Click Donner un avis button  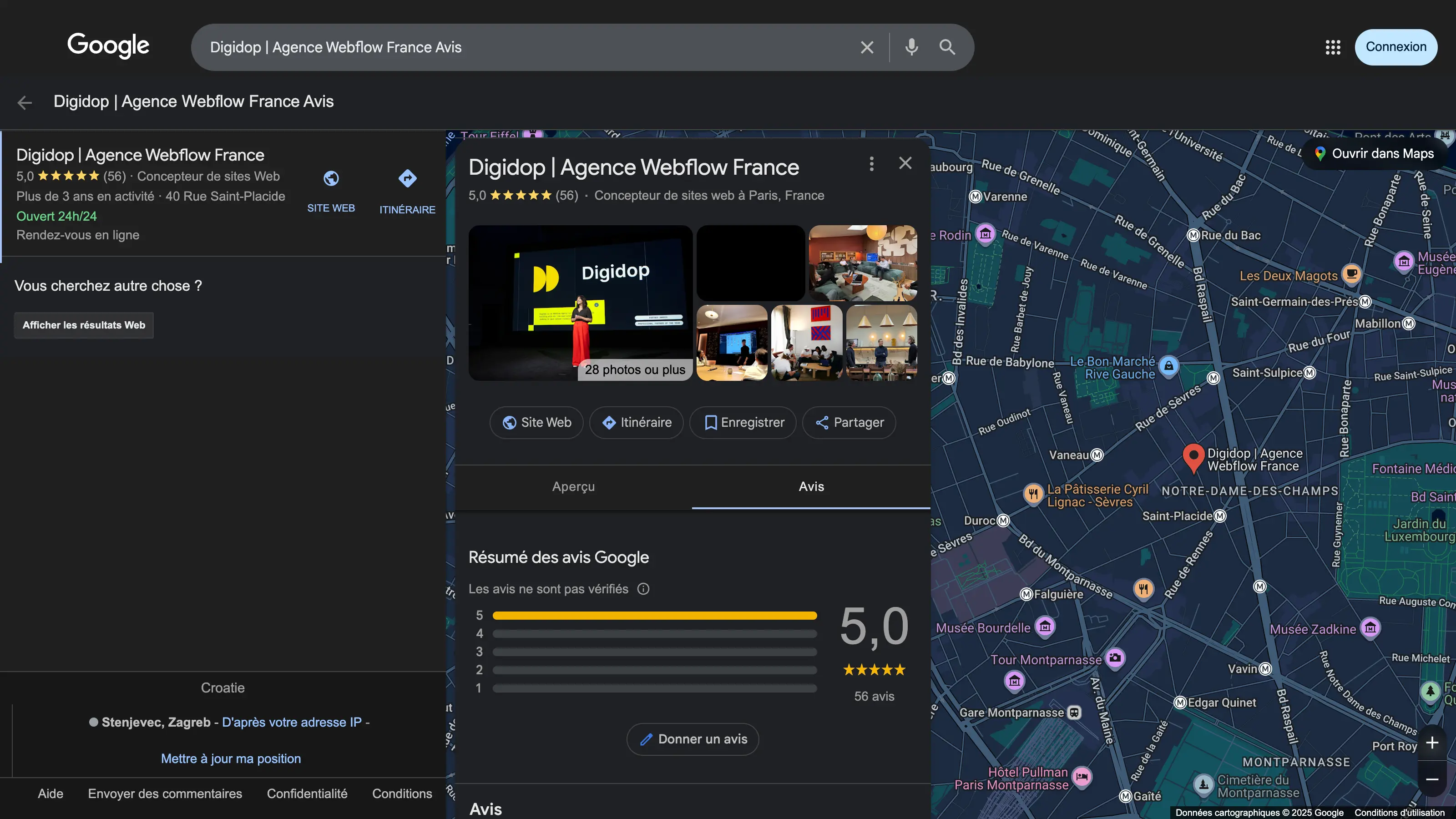point(693,739)
